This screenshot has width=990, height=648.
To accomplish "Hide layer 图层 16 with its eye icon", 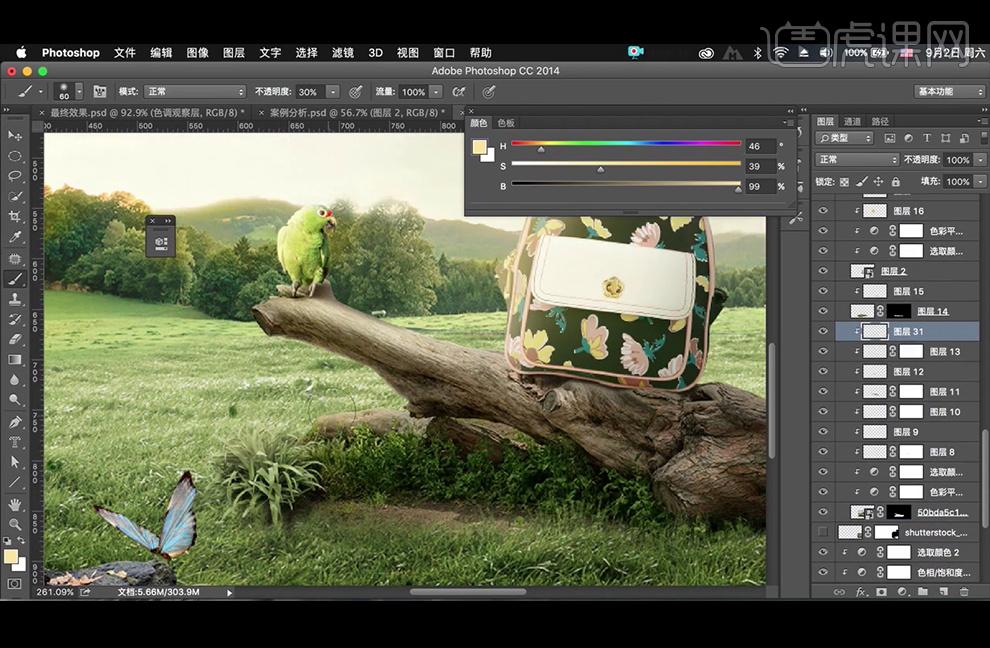I will point(823,211).
